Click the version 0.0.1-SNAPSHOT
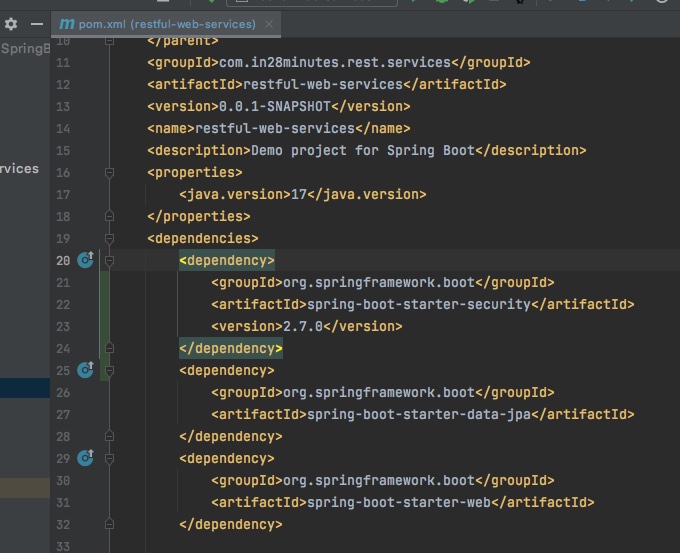This screenshot has height=553, width=680. click(275, 106)
